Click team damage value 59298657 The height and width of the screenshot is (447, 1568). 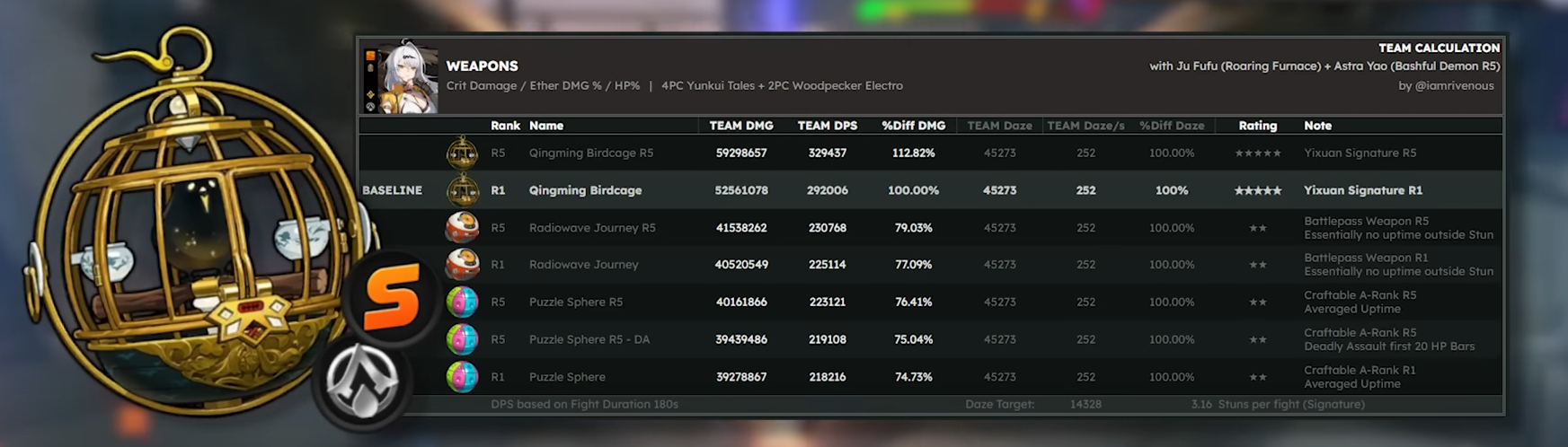(x=741, y=153)
